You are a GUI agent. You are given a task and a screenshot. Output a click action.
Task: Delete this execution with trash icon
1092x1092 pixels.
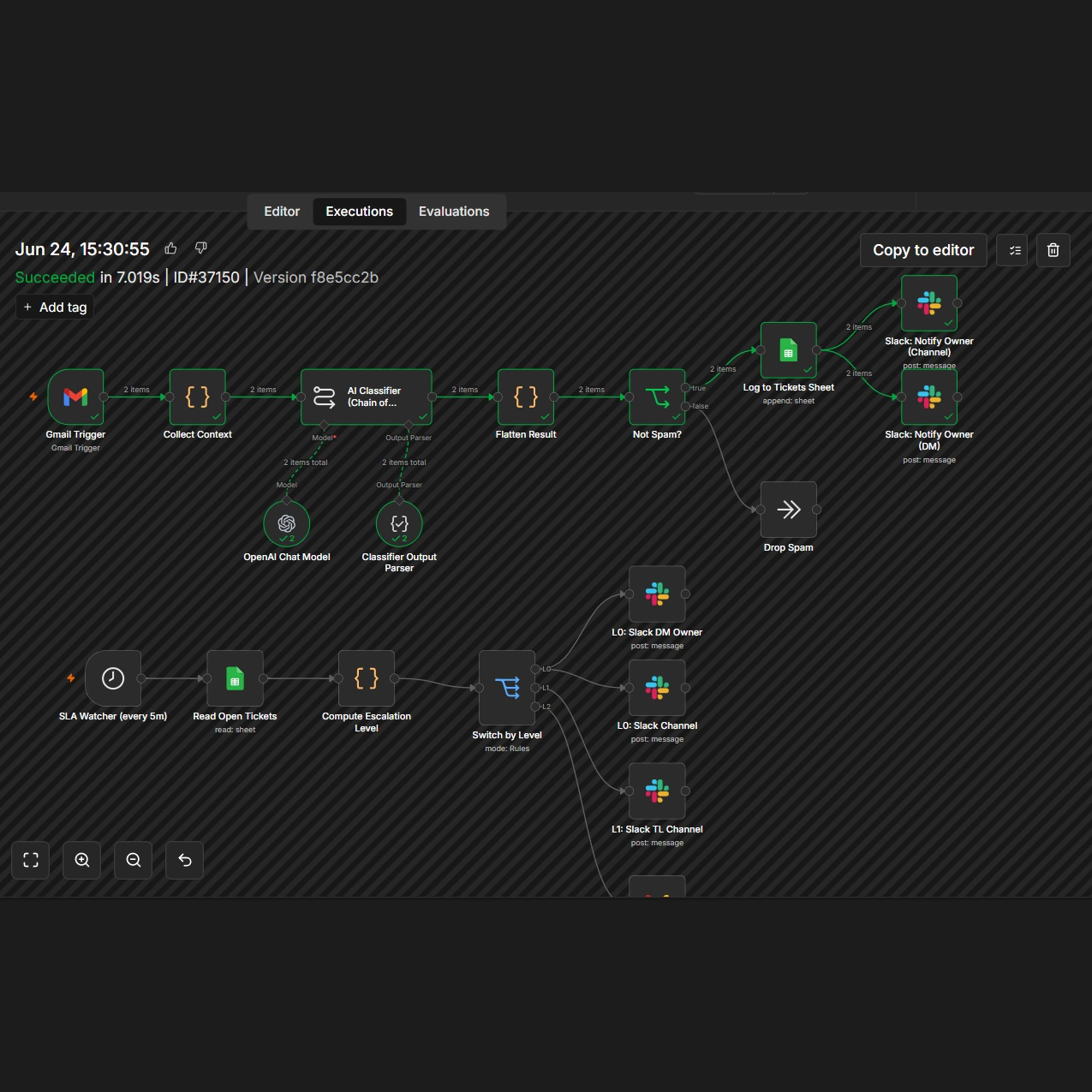1053,250
